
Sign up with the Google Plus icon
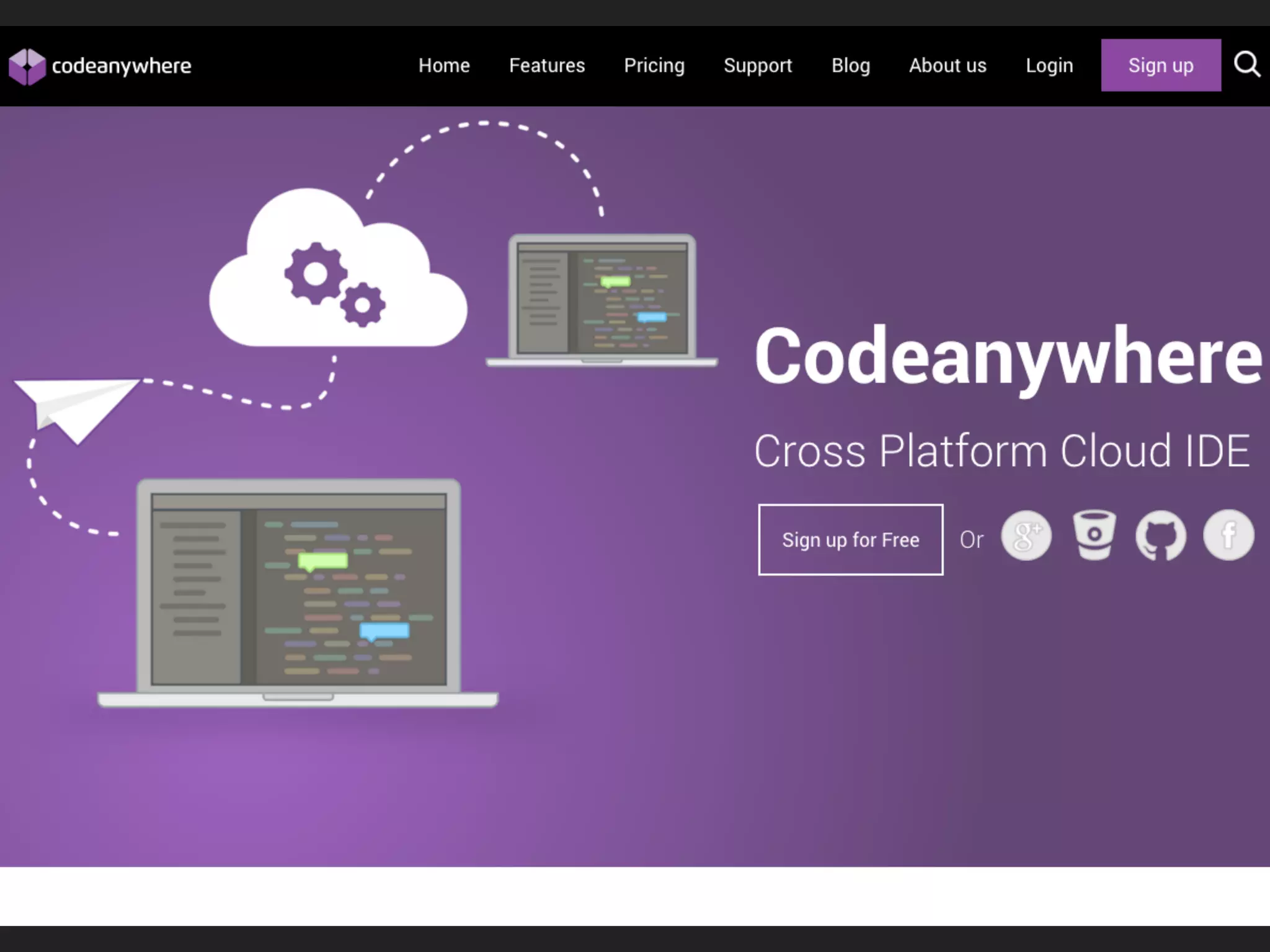[1026, 535]
